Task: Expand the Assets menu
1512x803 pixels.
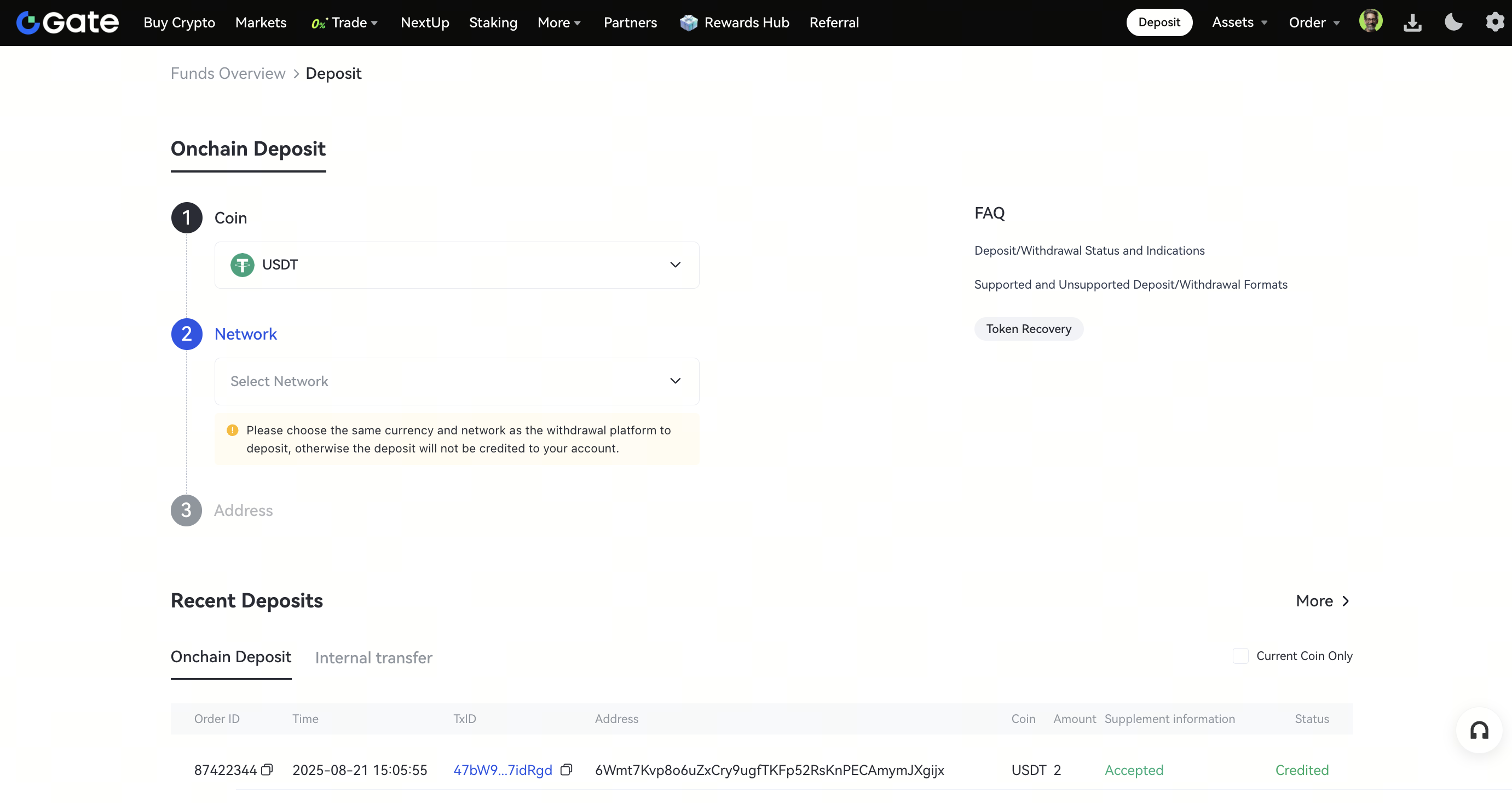Action: pos(1239,22)
